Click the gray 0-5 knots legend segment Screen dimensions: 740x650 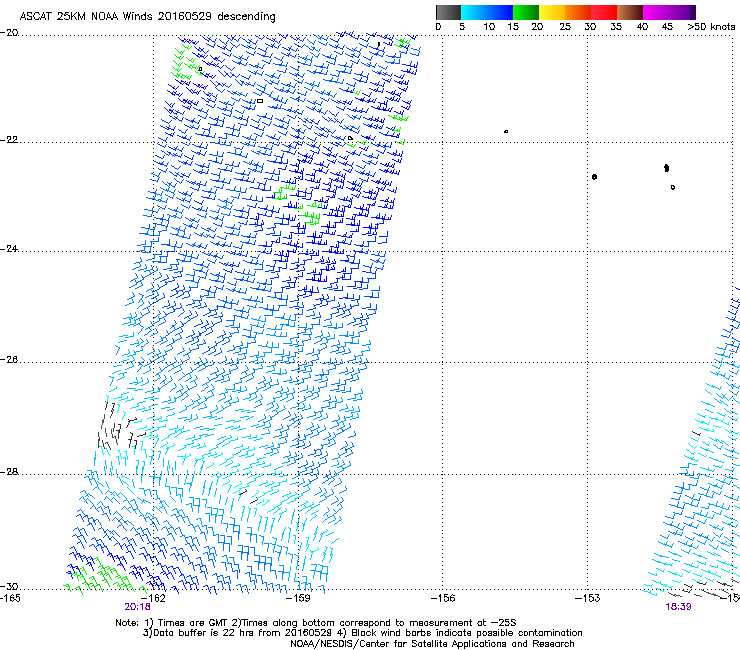pyautogui.click(x=448, y=12)
